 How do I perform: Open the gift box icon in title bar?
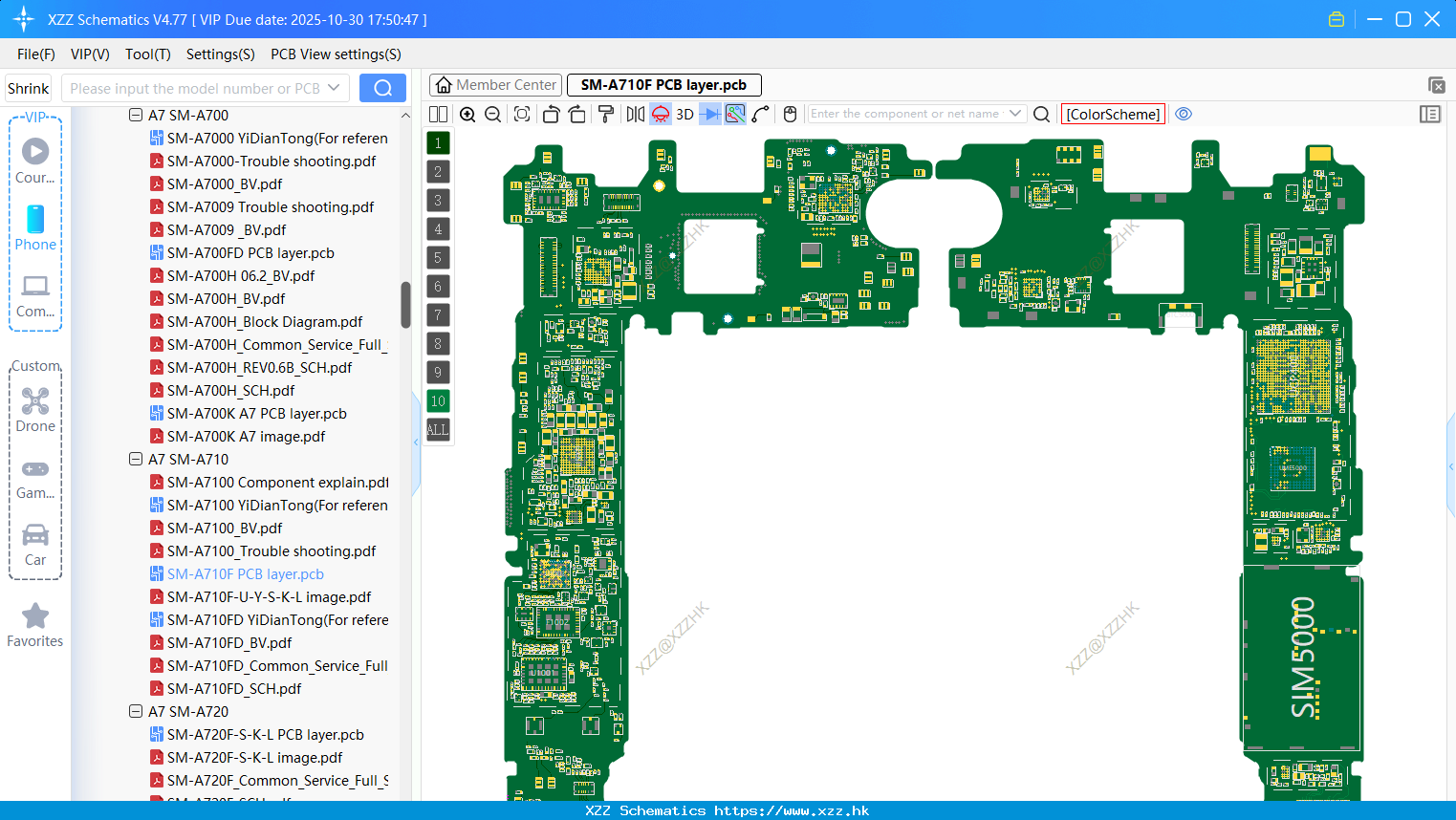[1336, 19]
